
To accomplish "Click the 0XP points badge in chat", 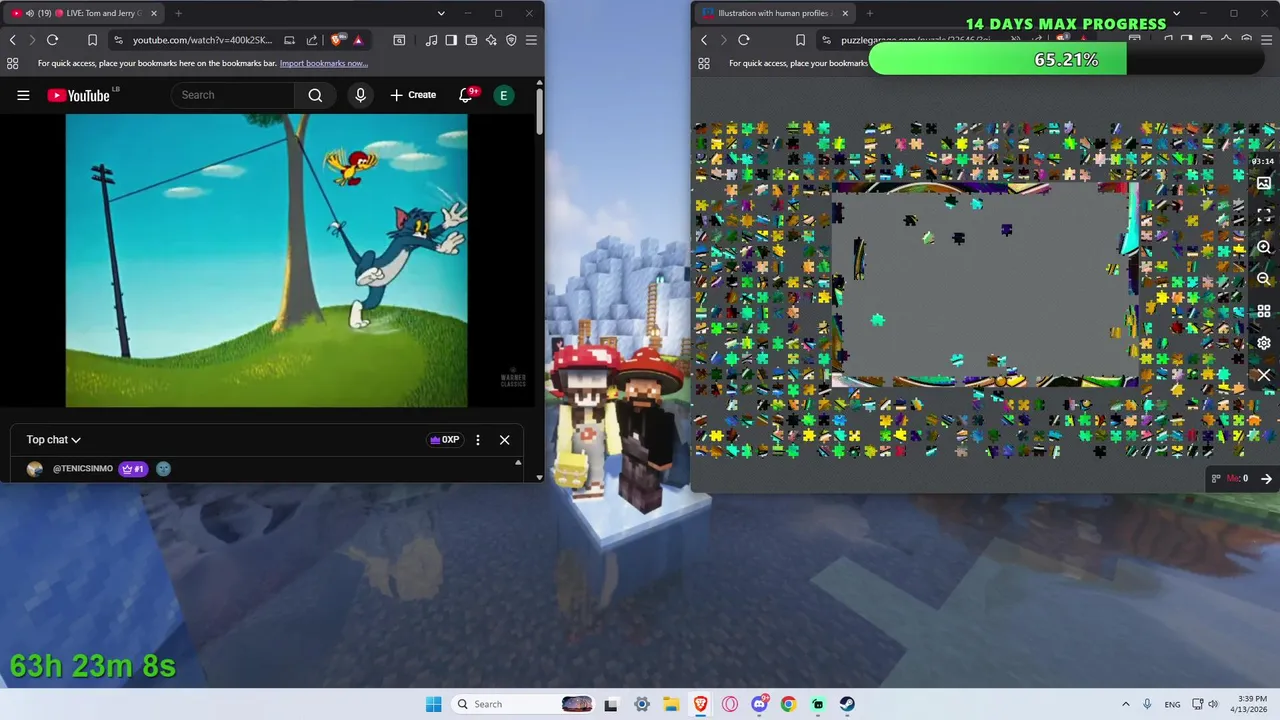I will (444, 440).
